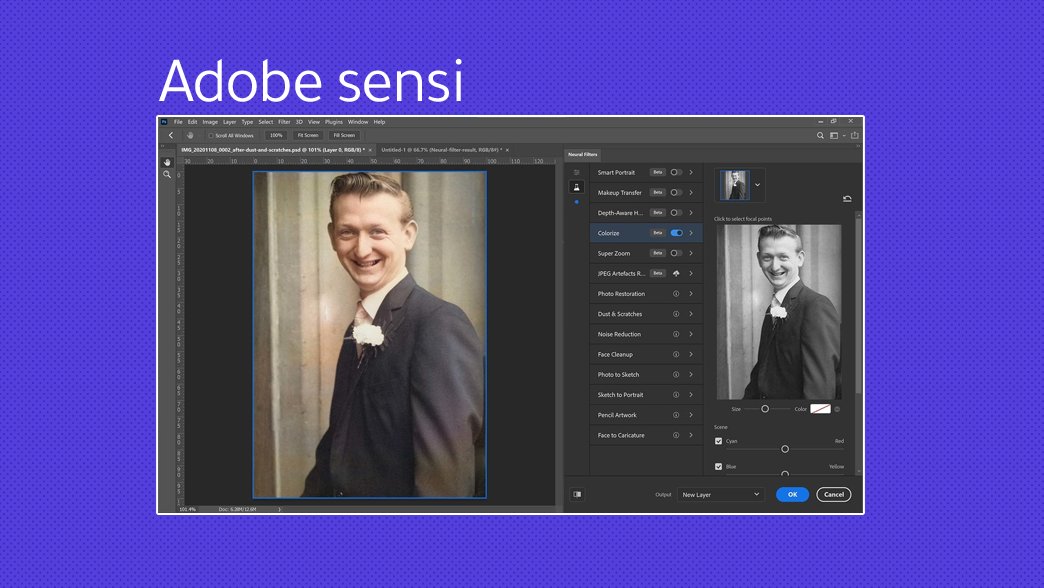Open the filter list sliders icon

coord(577,172)
